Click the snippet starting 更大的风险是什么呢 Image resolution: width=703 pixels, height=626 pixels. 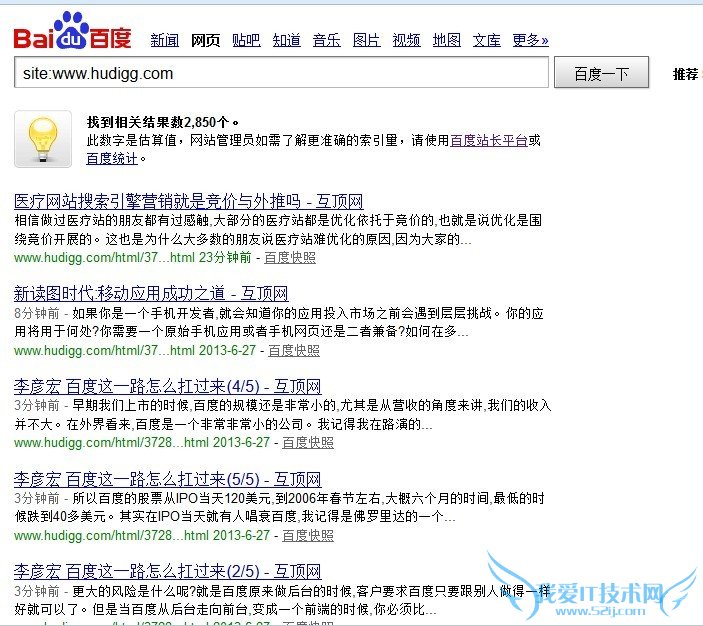(x=282, y=600)
